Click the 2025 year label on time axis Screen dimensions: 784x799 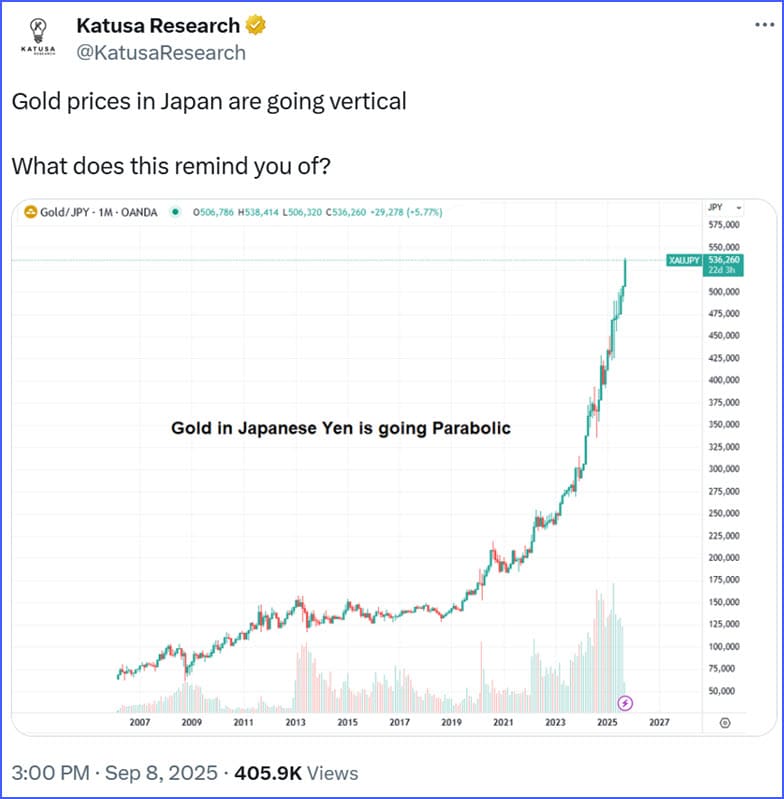pos(606,721)
